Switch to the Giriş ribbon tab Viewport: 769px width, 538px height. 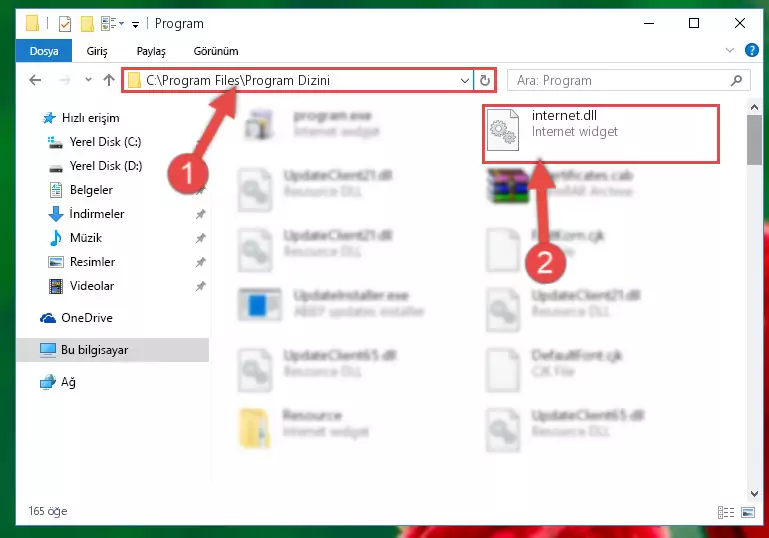click(97, 51)
